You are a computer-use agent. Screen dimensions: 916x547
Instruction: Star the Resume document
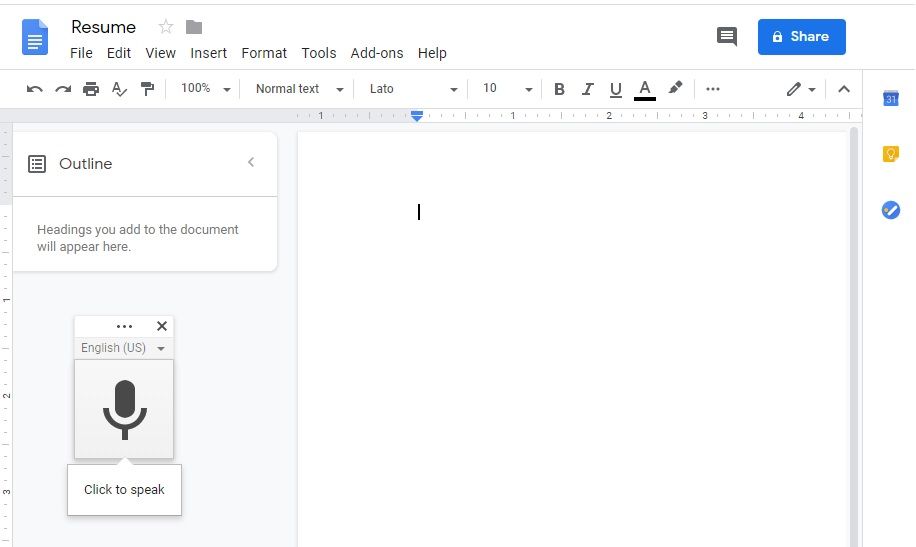coord(166,27)
